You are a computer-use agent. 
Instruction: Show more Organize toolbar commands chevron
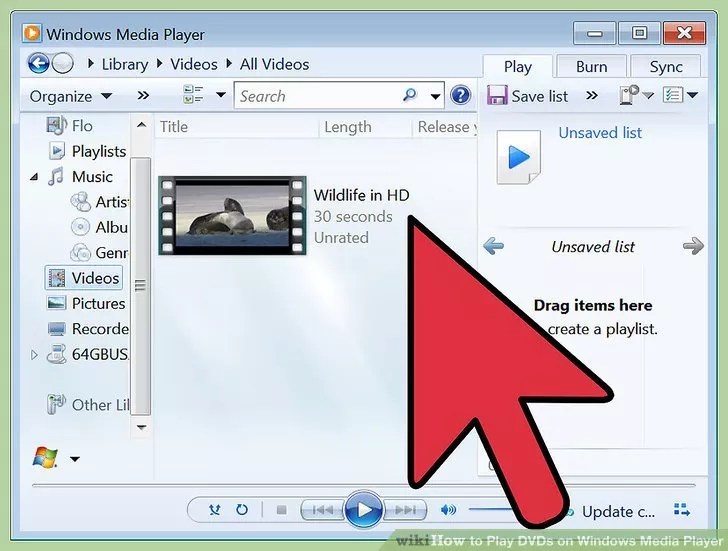[x=143, y=96]
